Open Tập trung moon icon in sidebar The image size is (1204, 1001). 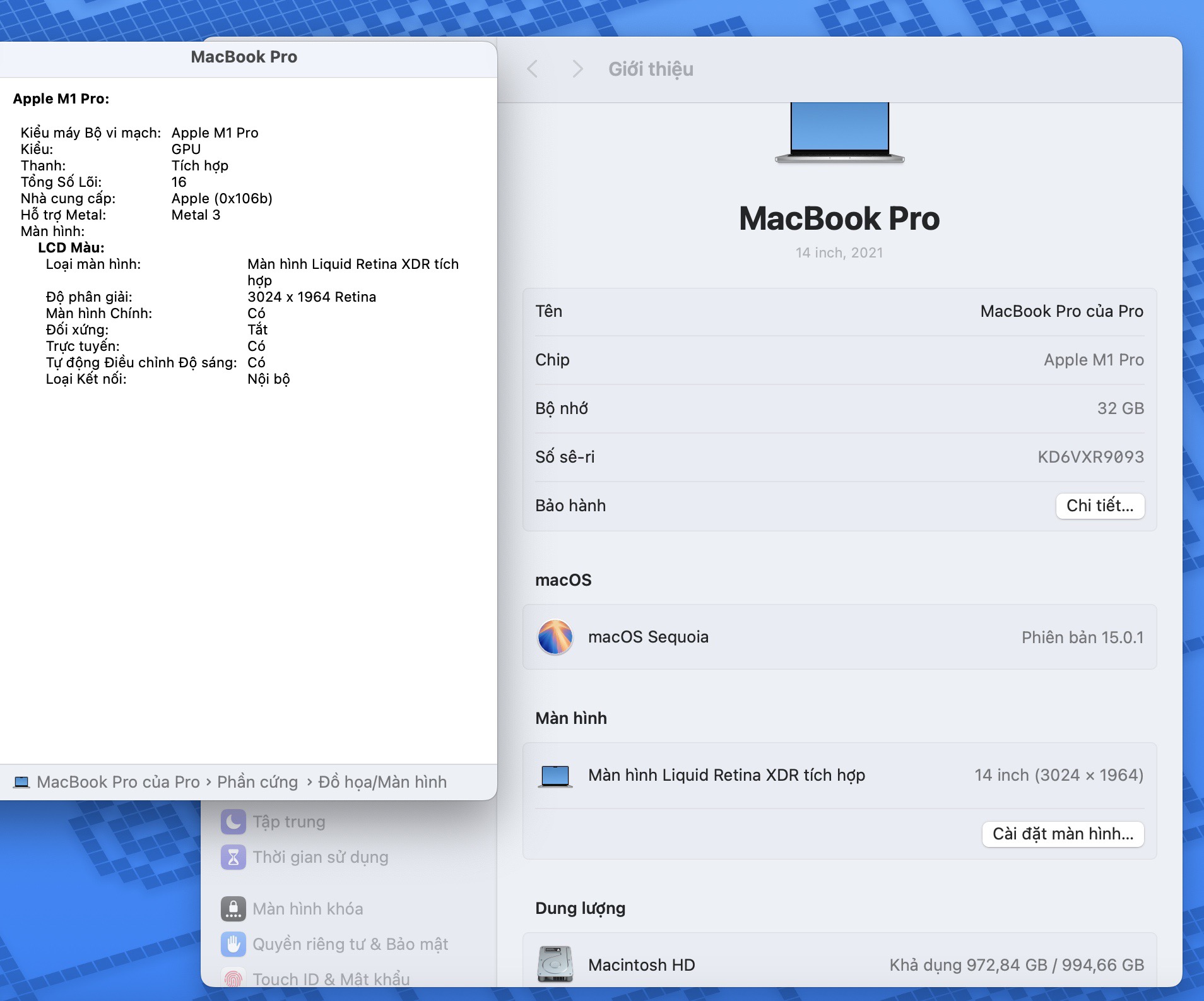233,822
